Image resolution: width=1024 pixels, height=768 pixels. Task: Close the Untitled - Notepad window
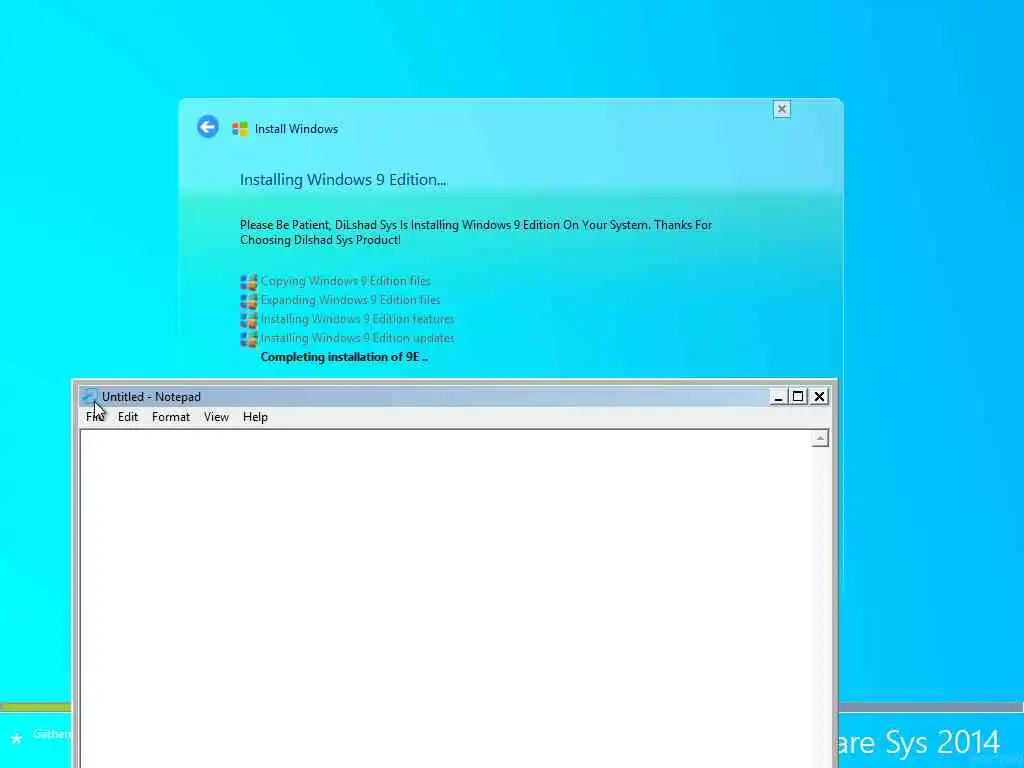click(x=819, y=396)
